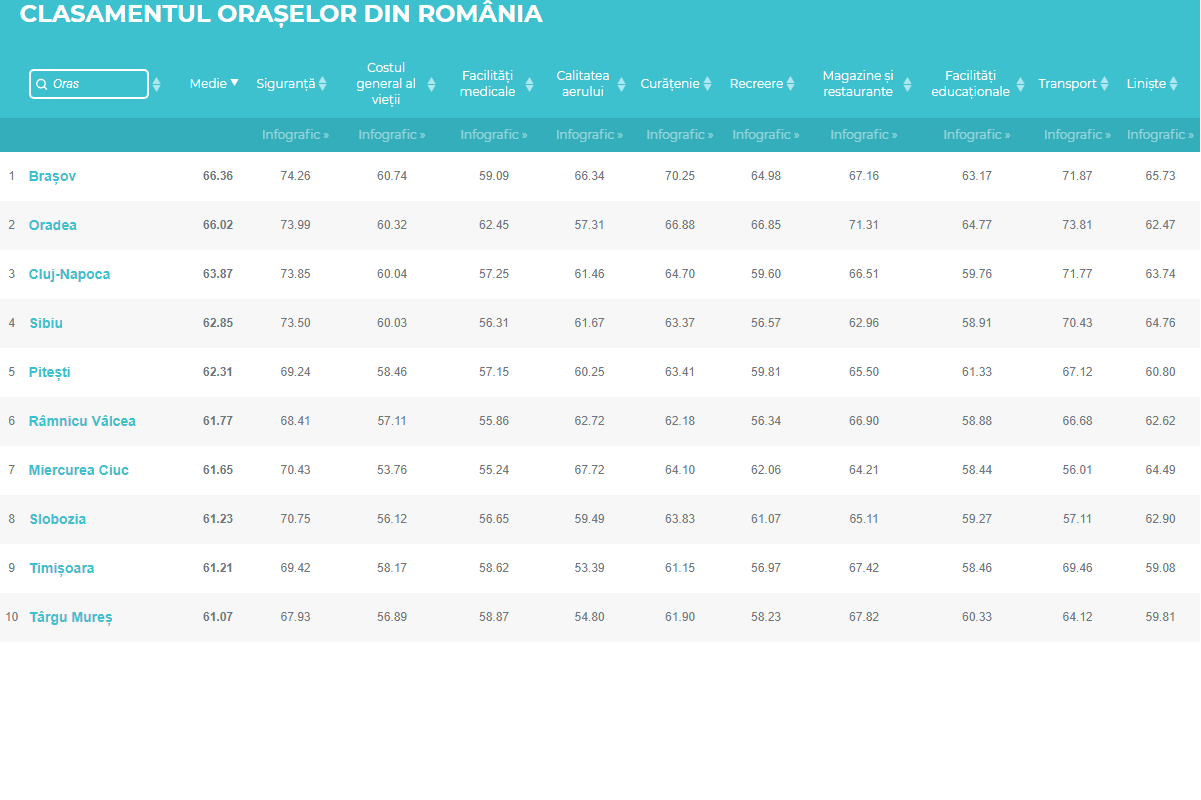
Task: Select Timișoara average score 61.21
Action: 218,568
